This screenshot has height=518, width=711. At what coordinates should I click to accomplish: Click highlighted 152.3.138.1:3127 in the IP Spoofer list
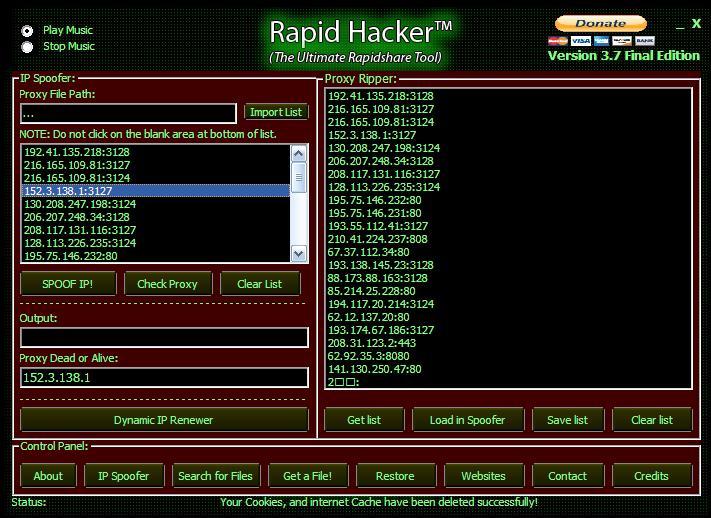(155, 191)
